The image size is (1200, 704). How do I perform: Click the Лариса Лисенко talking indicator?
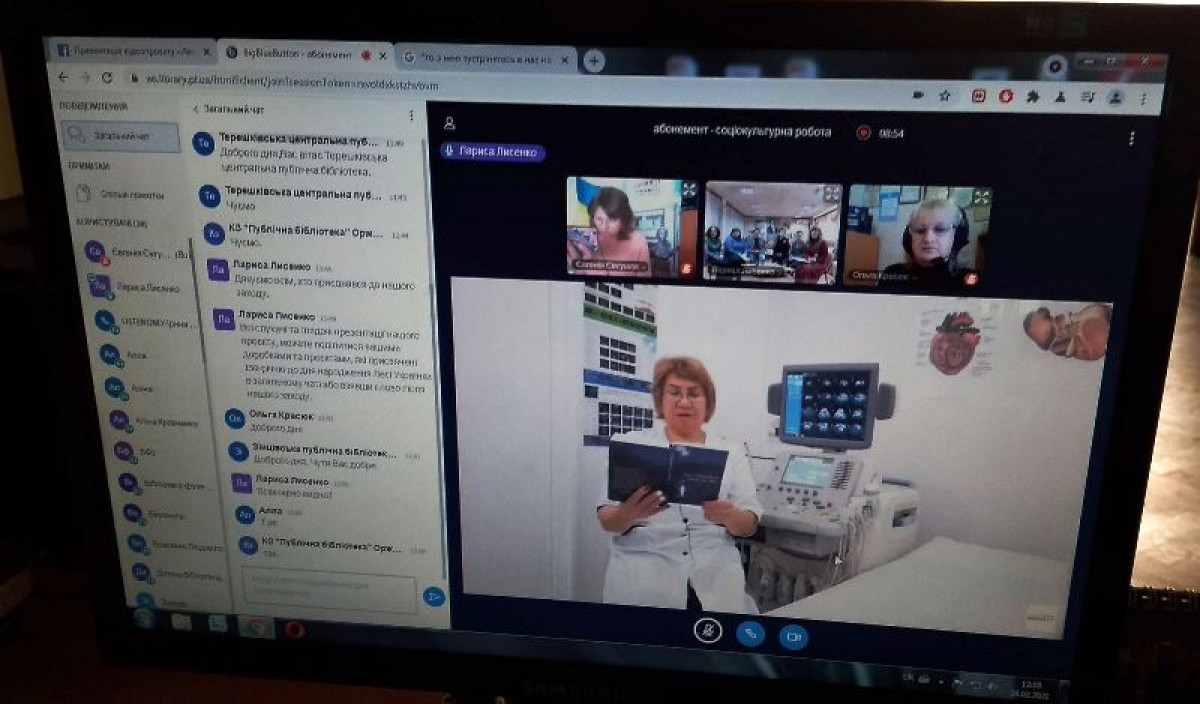[493, 152]
